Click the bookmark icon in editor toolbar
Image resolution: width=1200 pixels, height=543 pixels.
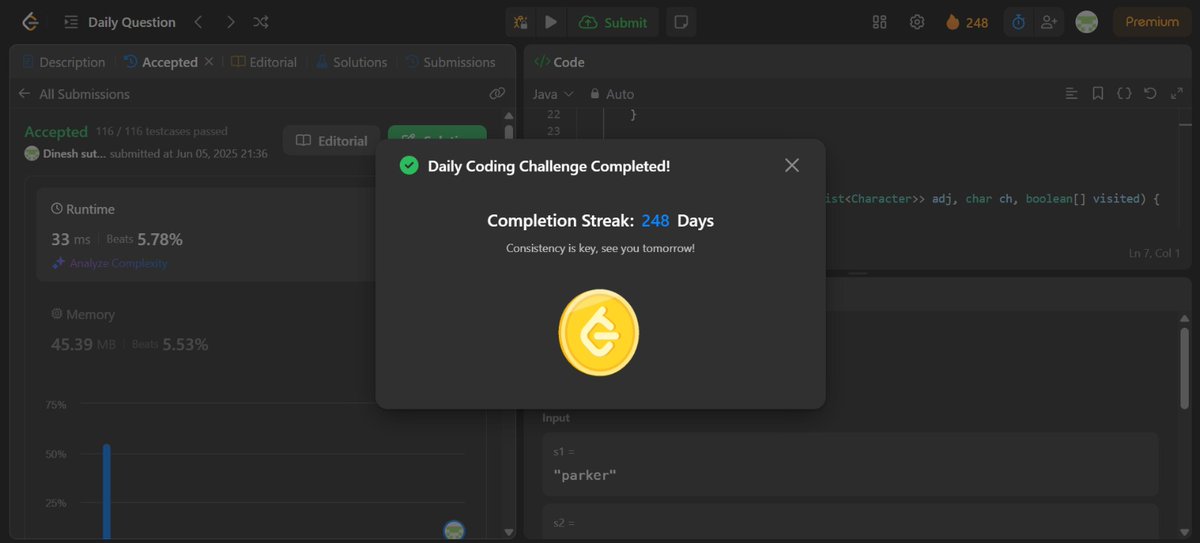1098,94
